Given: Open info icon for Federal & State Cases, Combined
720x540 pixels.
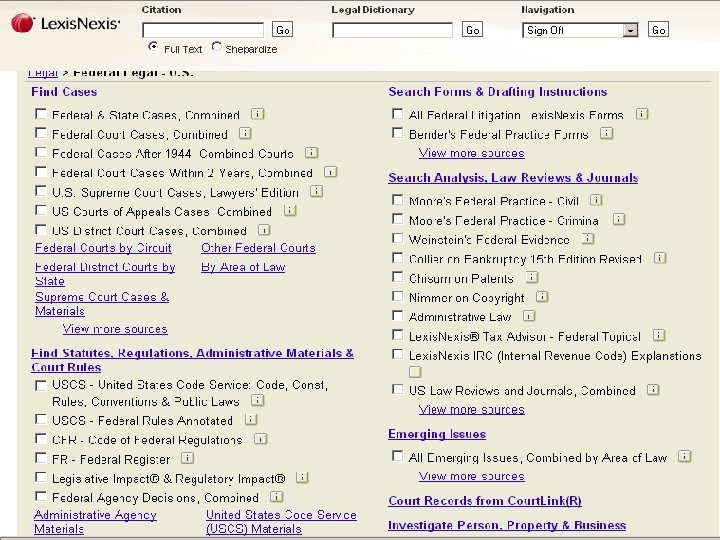Looking at the screenshot, I should 258,114.
